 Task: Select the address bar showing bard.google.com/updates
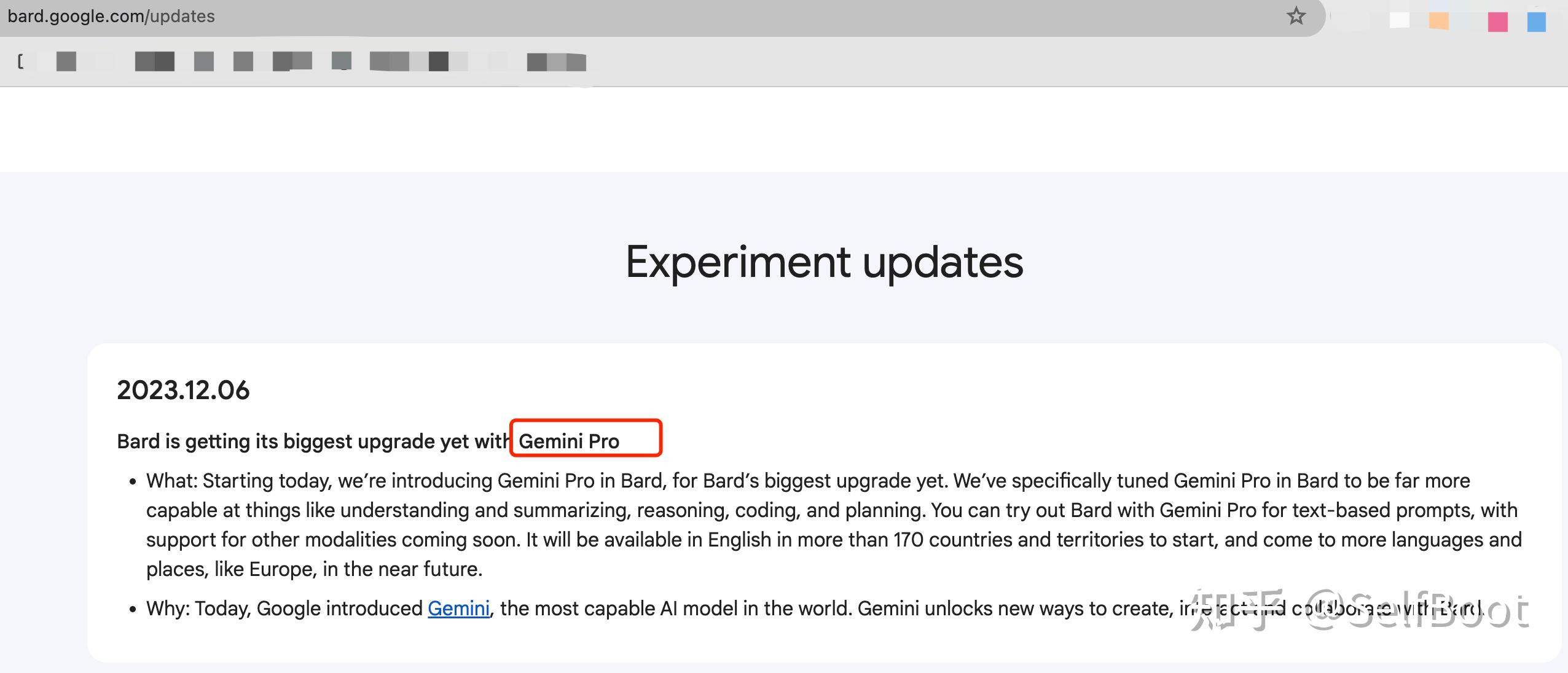(111, 15)
